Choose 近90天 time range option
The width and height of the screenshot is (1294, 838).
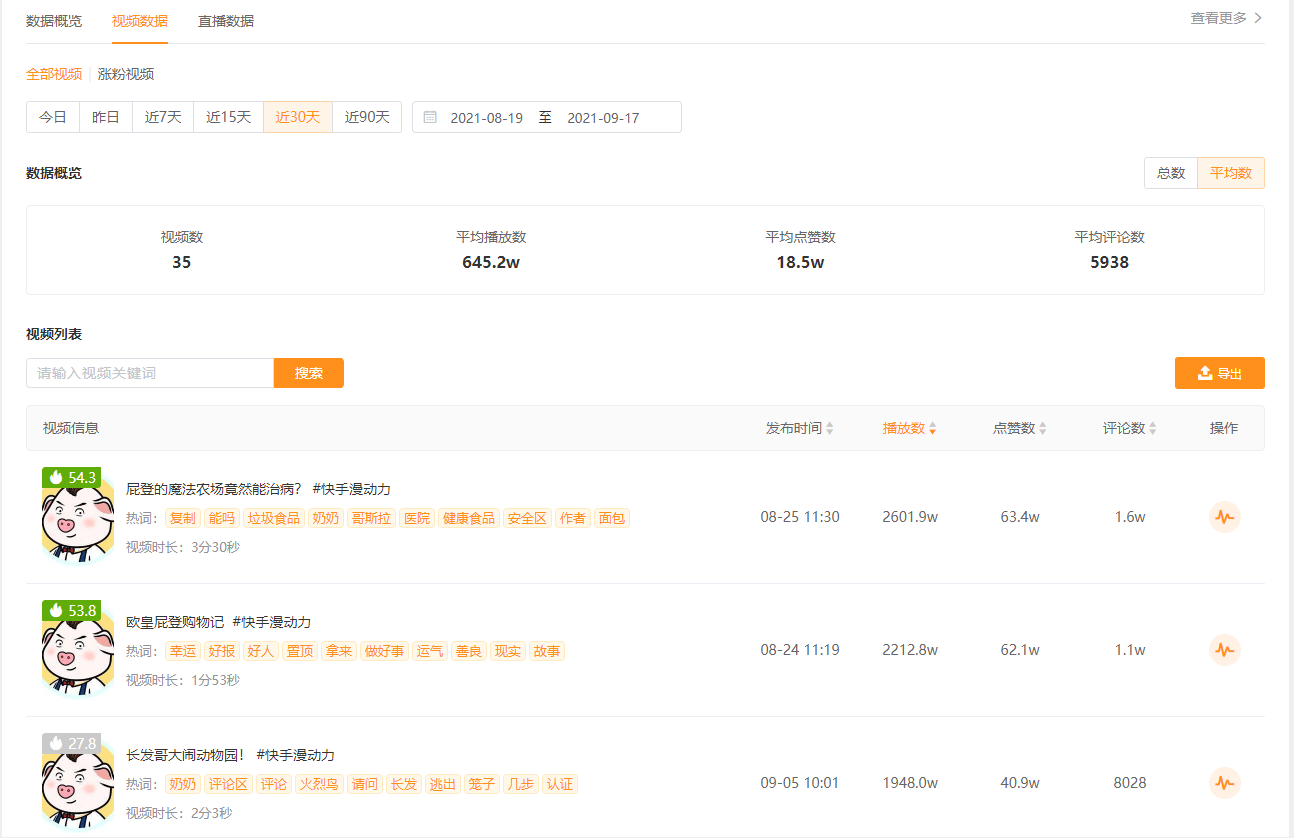click(367, 117)
